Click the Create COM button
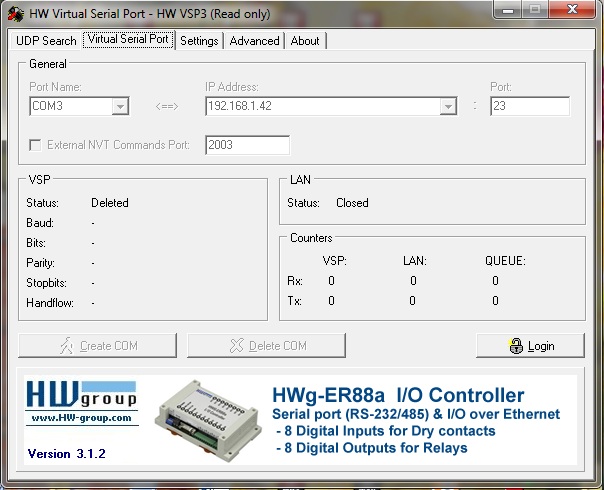The image size is (604, 490). pyautogui.click(x=97, y=346)
